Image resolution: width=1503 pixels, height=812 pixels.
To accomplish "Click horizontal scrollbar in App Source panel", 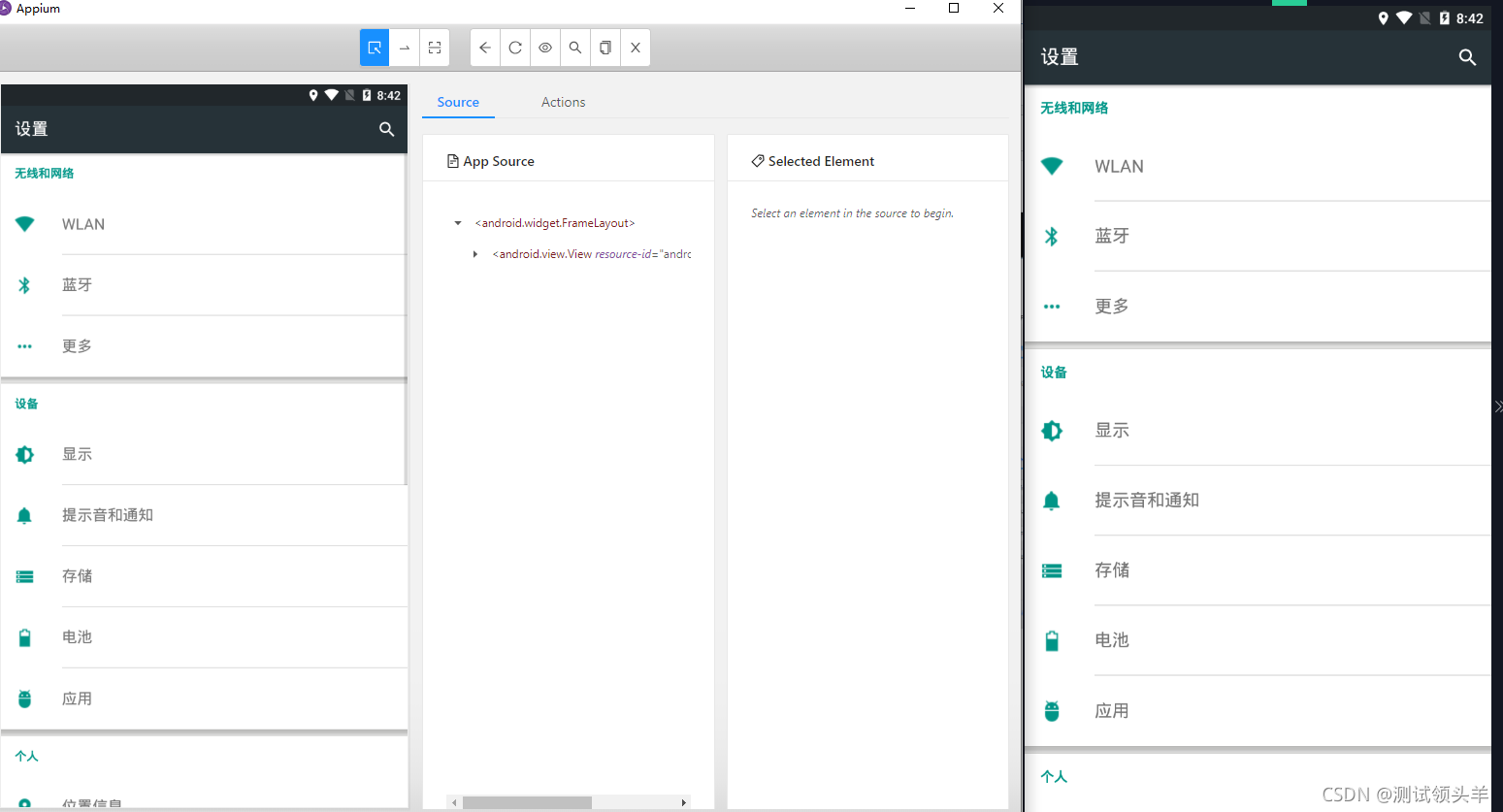I will click(527, 802).
